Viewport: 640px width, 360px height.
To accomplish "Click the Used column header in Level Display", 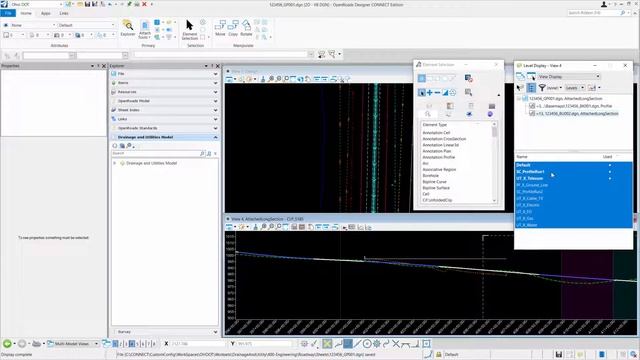I will click(x=607, y=157).
